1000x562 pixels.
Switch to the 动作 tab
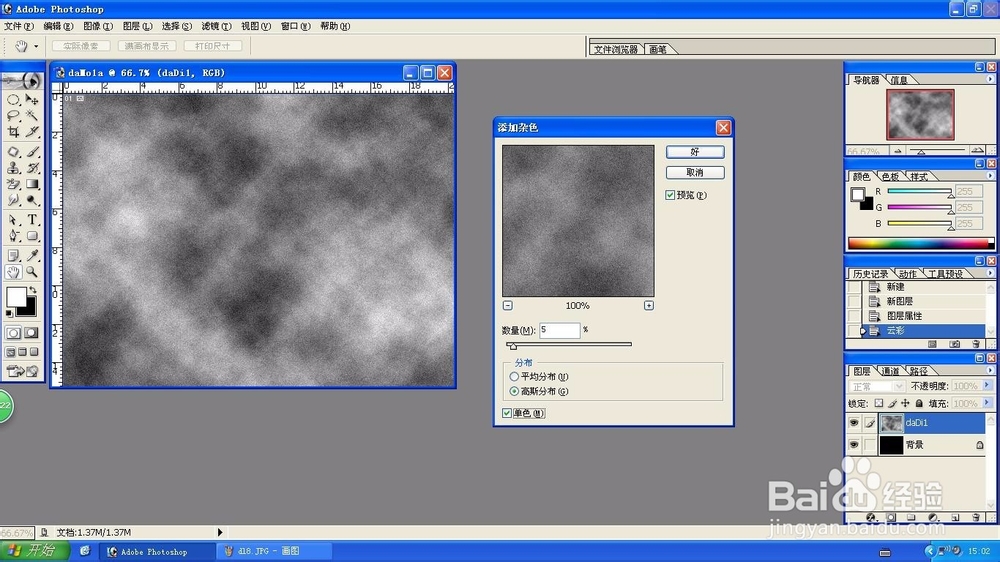click(x=907, y=274)
